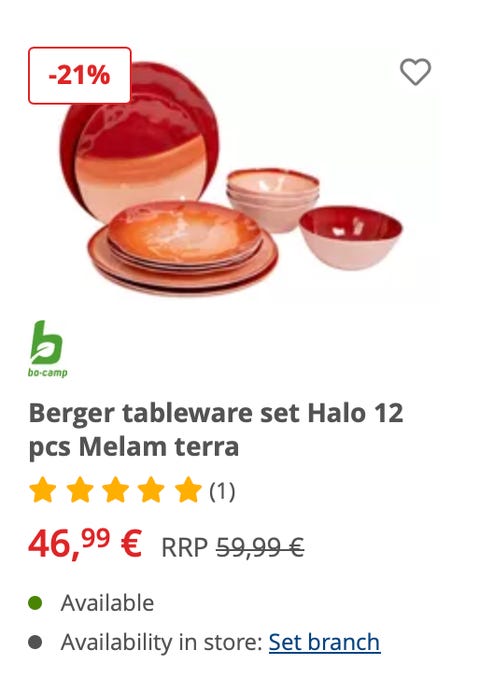Click the first rating star
480x693 pixels.
click(x=43, y=490)
